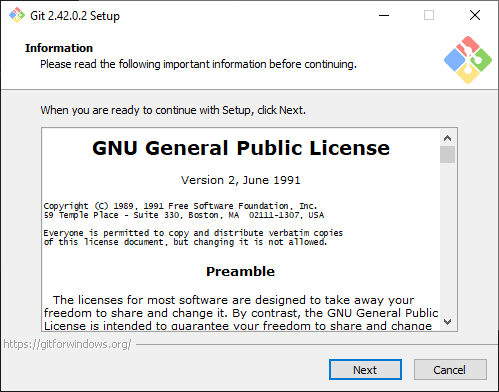Click the large Git logo in the header
499x392 pixels.
(468, 60)
